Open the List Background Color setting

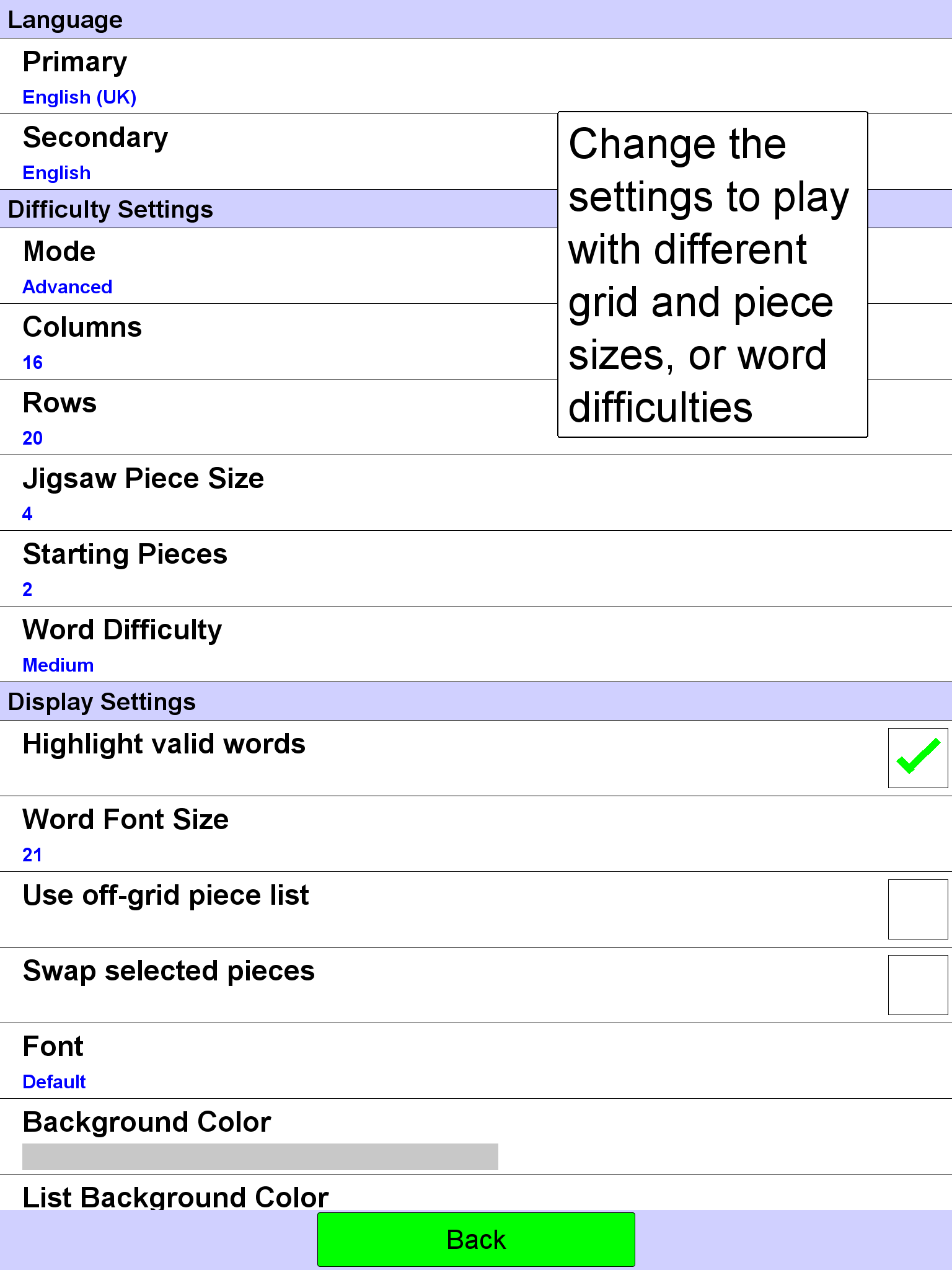(476, 1192)
